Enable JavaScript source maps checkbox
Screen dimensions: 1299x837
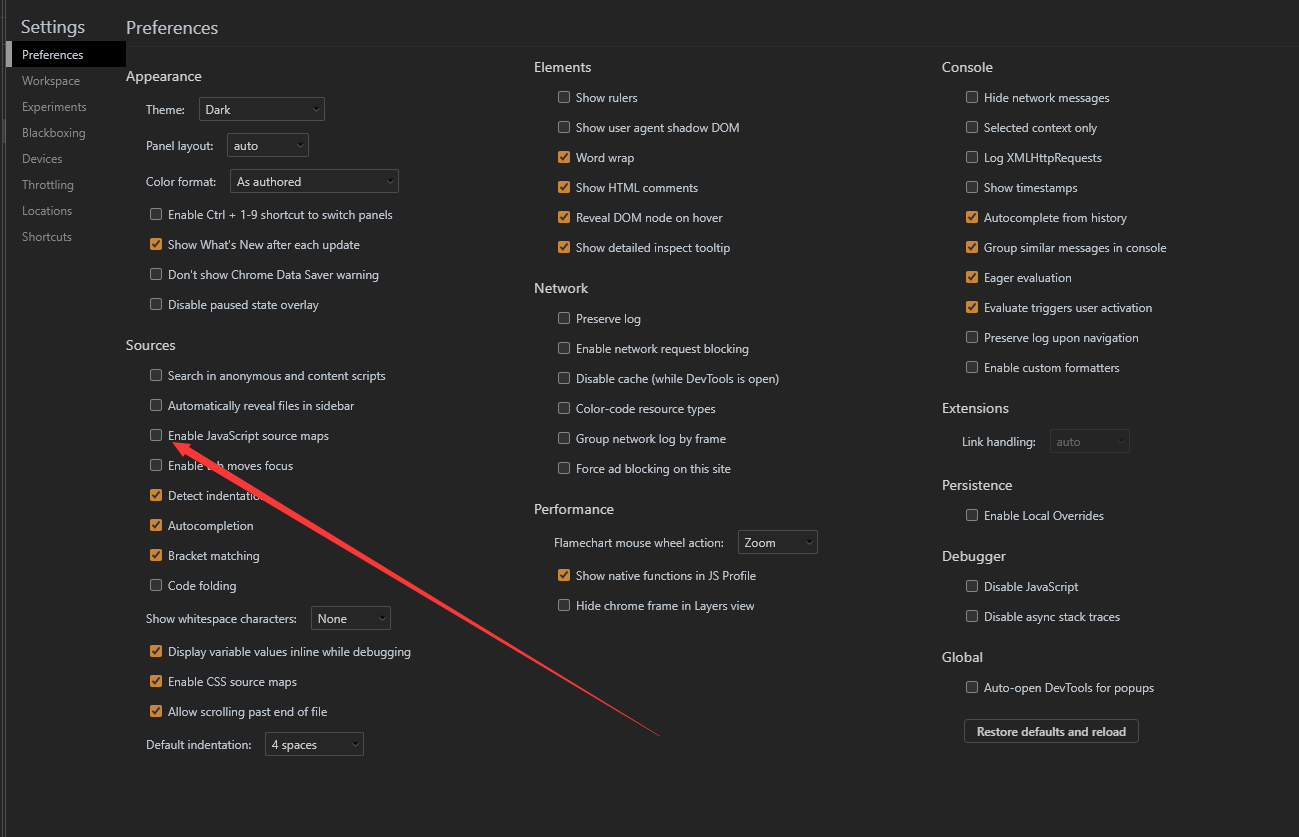point(156,435)
